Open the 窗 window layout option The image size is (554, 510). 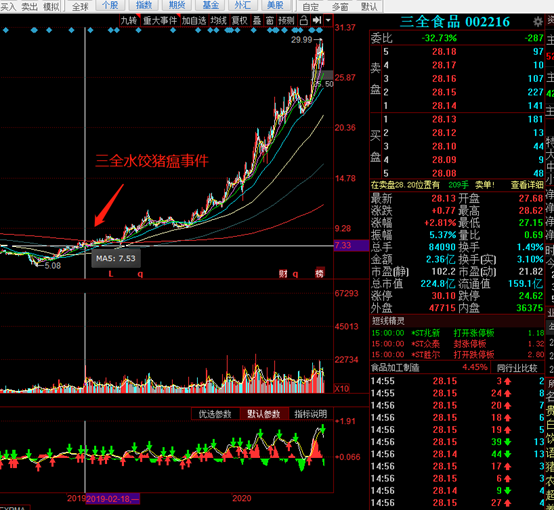coord(270,20)
